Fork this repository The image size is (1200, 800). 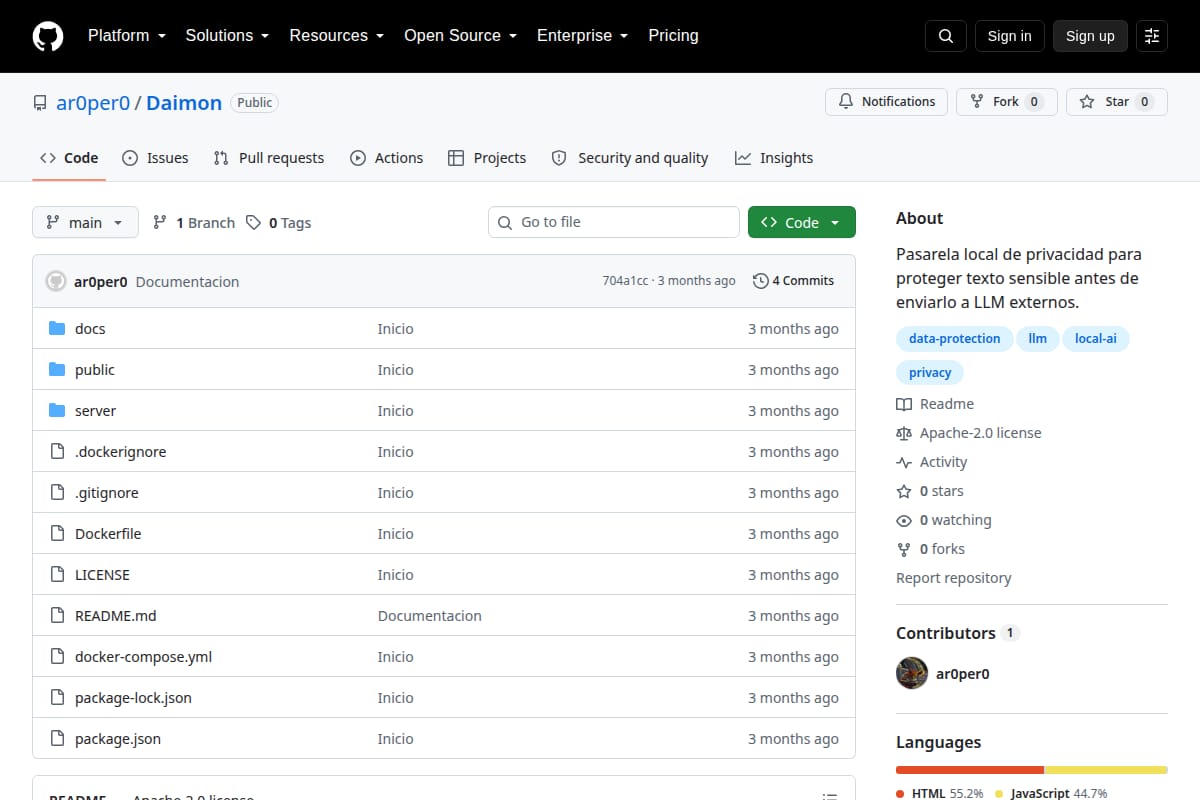pos(1006,101)
